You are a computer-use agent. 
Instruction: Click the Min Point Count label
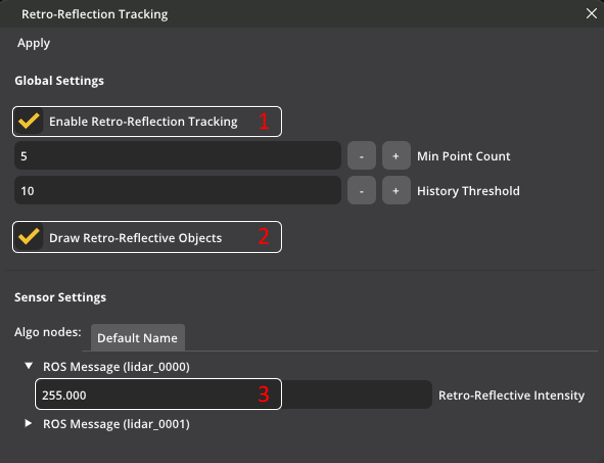point(463,156)
